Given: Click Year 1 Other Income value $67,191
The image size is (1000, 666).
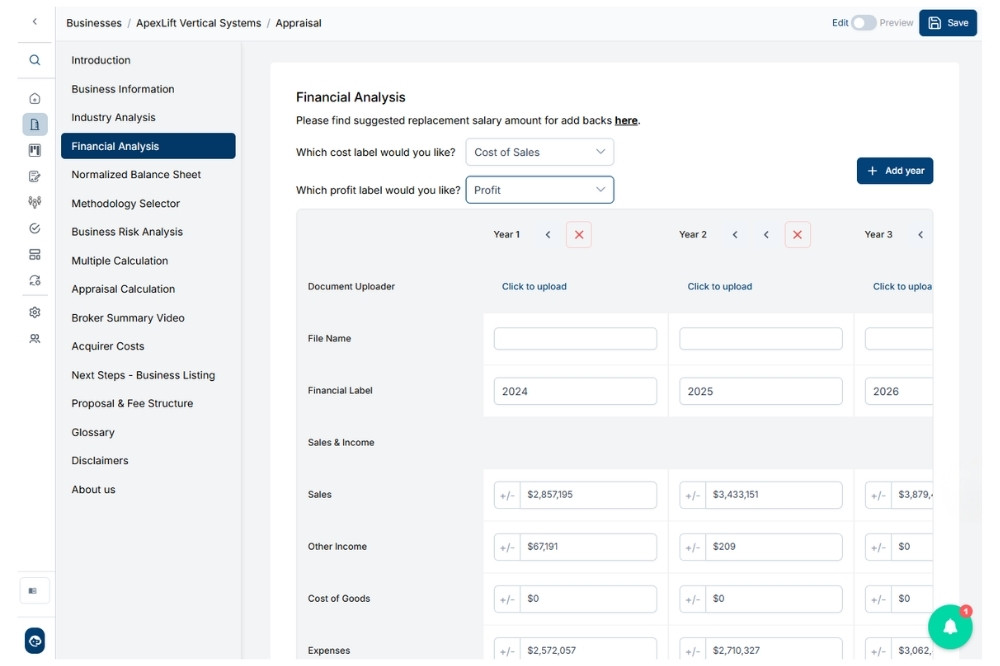Looking at the screenshot, I should point(588,547).
